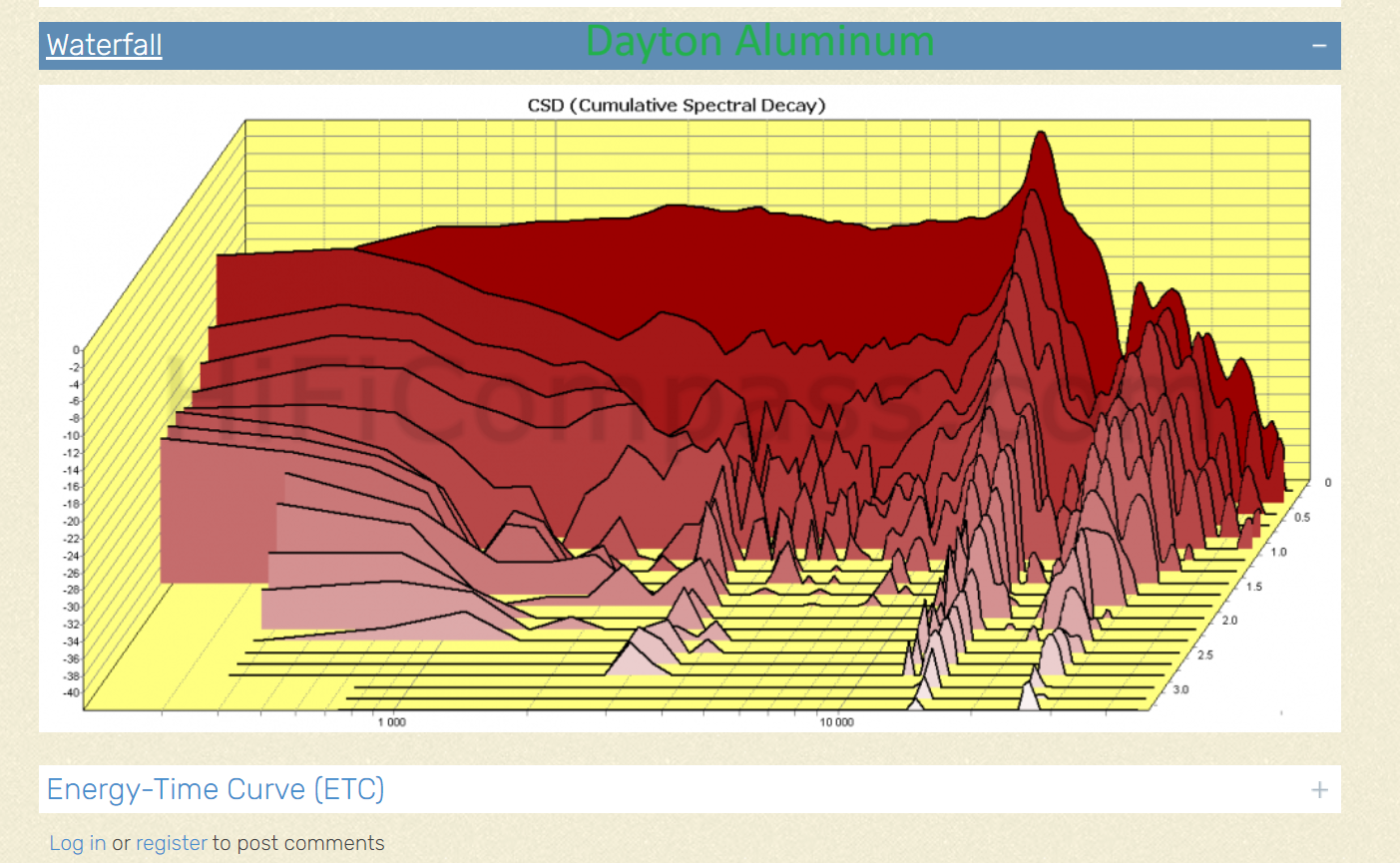The width and height of the screenshot is (1400, 863).
Task: Open the Waterfall heading link
Action: click(x=104, y=46)
